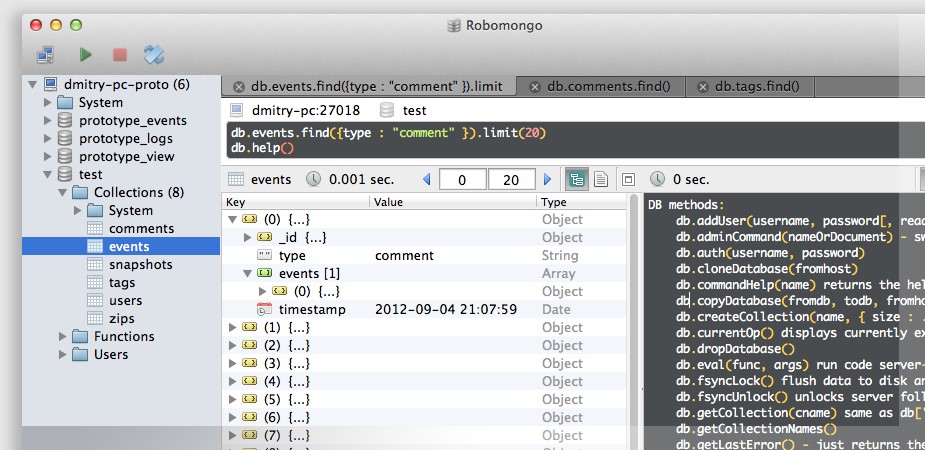The height and width of the screenshot is (450, 925).
Task: Select the snapshots collection
Action: pos(140,265)
